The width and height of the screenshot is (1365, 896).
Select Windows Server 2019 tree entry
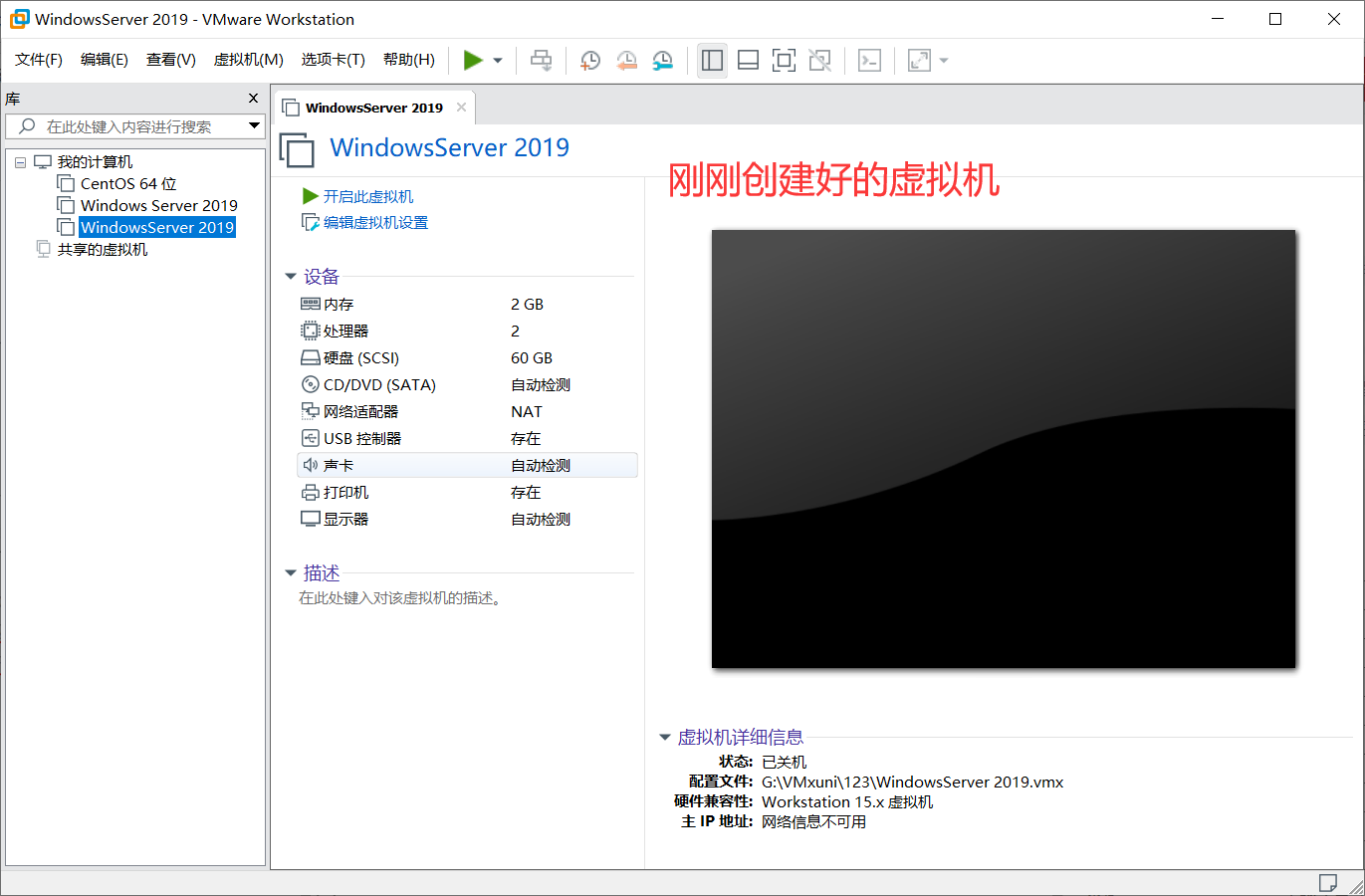click(159, 206)
